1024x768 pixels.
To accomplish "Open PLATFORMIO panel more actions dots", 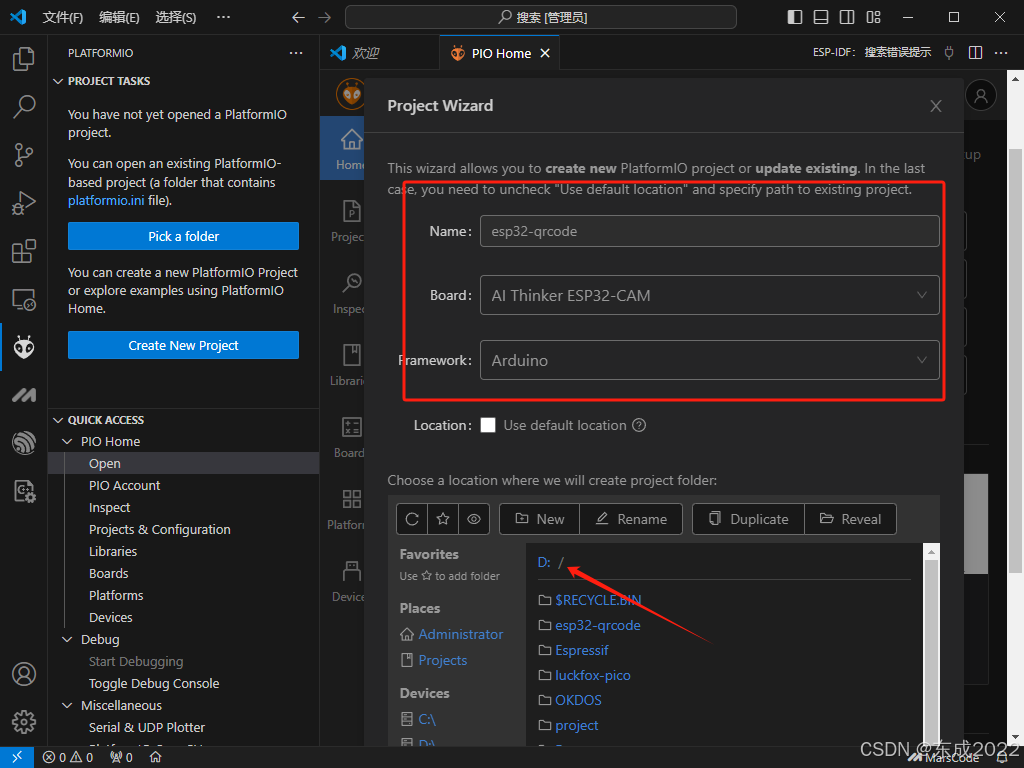I will [x=296, y=53].
